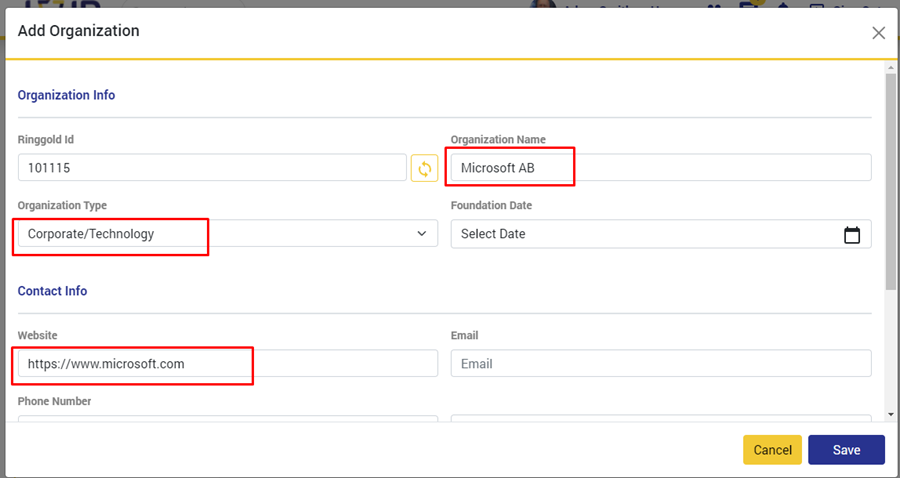The width and height of the screenshot is (900, 478).
Task: Click the Phone Number input box
Action: click(x=227, y=418)
